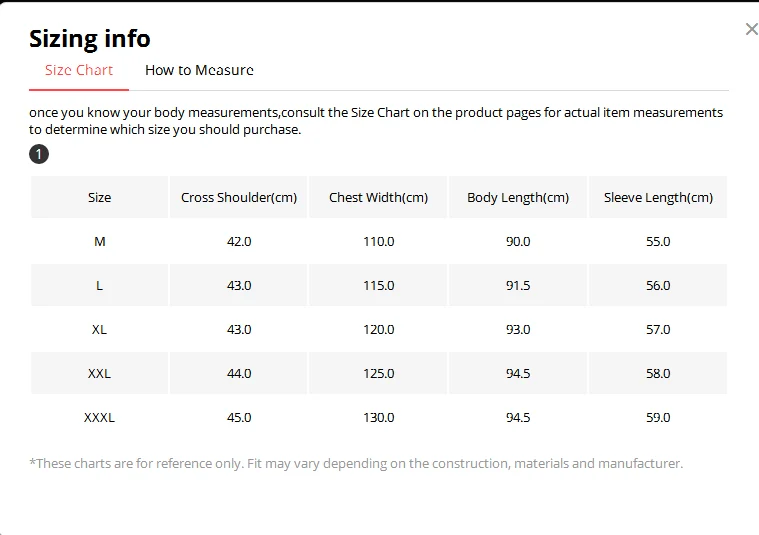Select the L size row label

pos(99,286)
